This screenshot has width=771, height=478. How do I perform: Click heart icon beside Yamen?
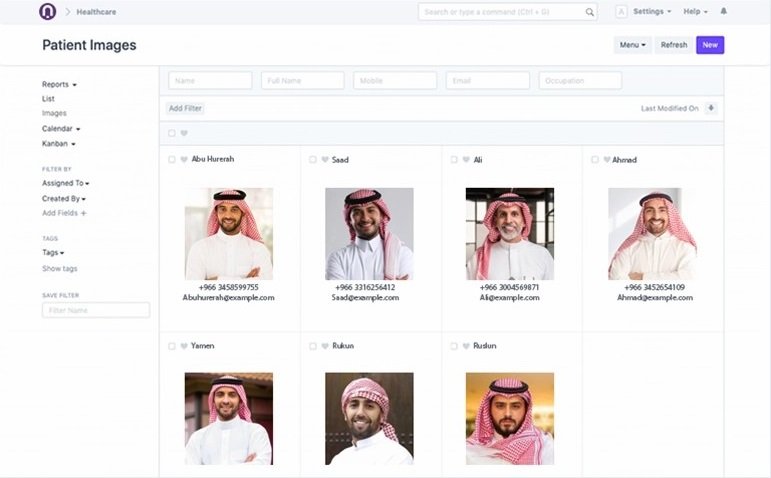(184, 346)
